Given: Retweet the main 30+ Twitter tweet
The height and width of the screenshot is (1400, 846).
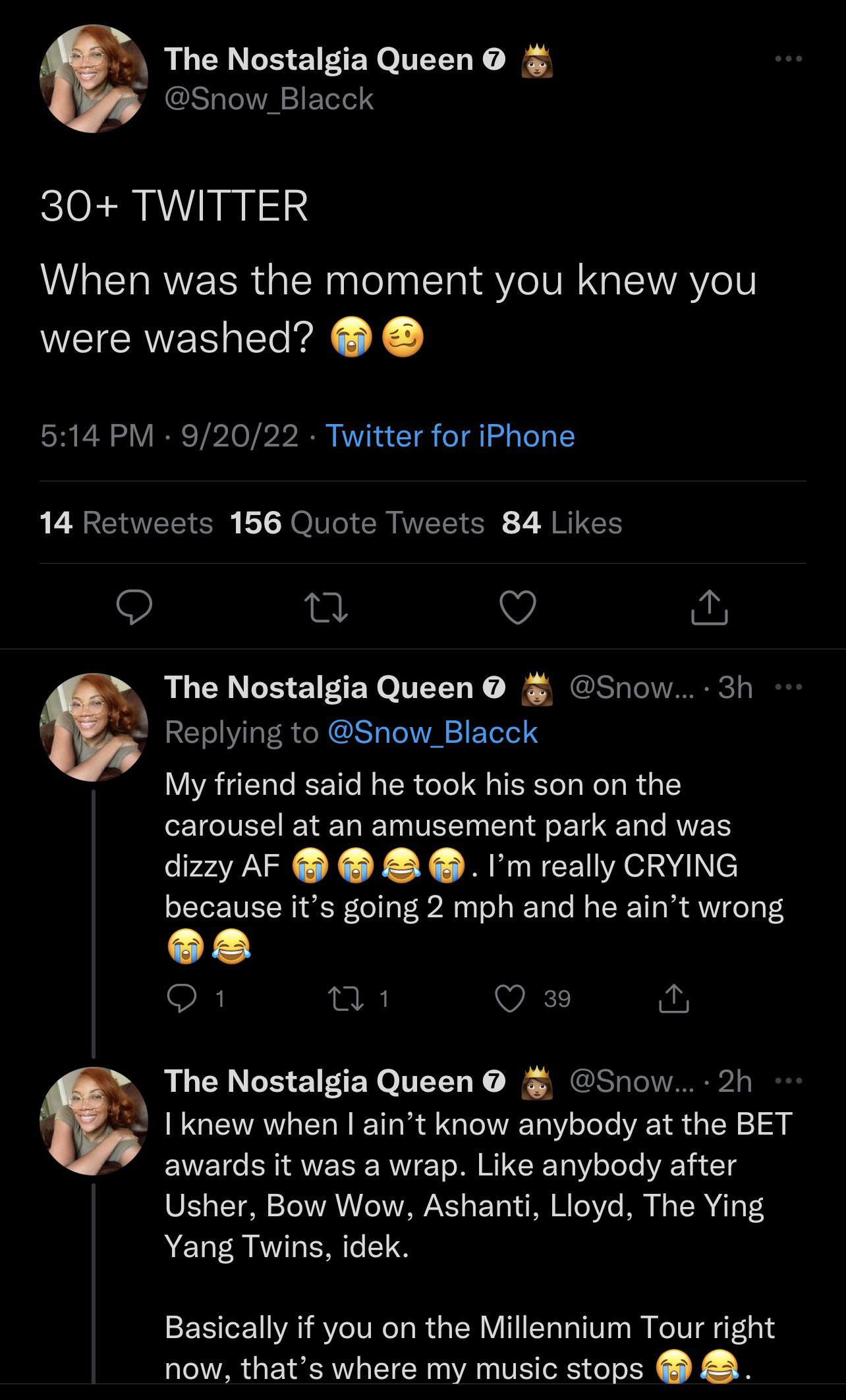Looking at the screenshot, I should click(325, 607).
